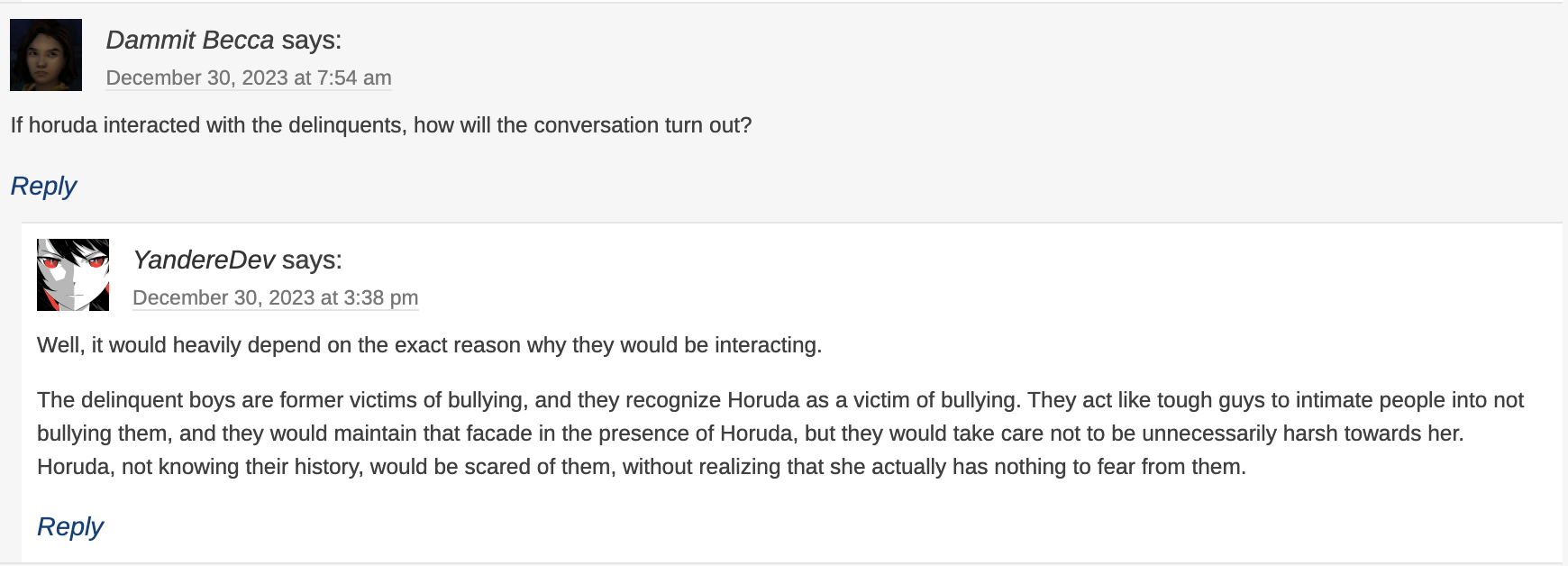The width and height of the screenshot is (1568, 566).
Task: Click Dammit Becca's profile avatar
Action: coord(46,55)
